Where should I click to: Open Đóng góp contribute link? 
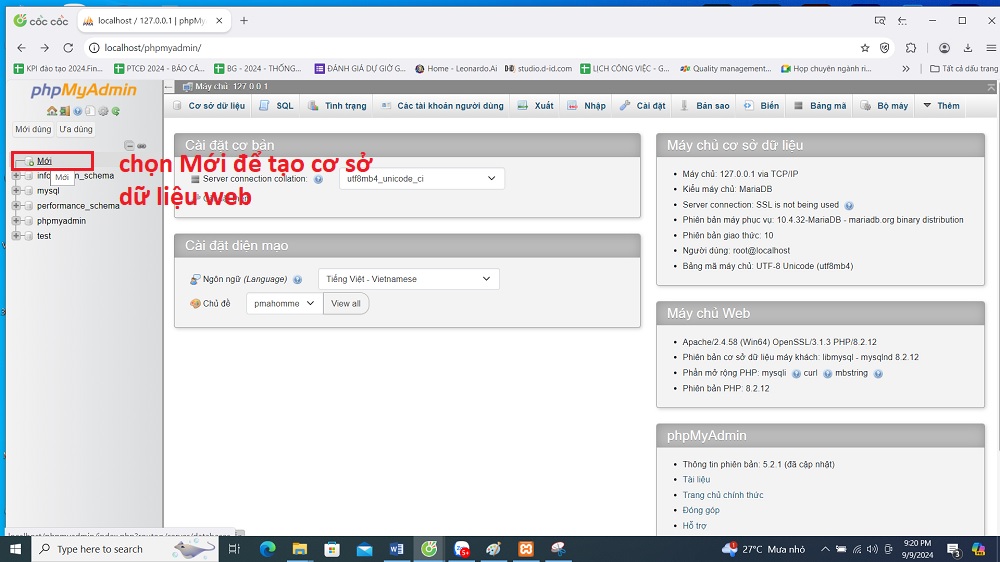[x=701, y=510]
